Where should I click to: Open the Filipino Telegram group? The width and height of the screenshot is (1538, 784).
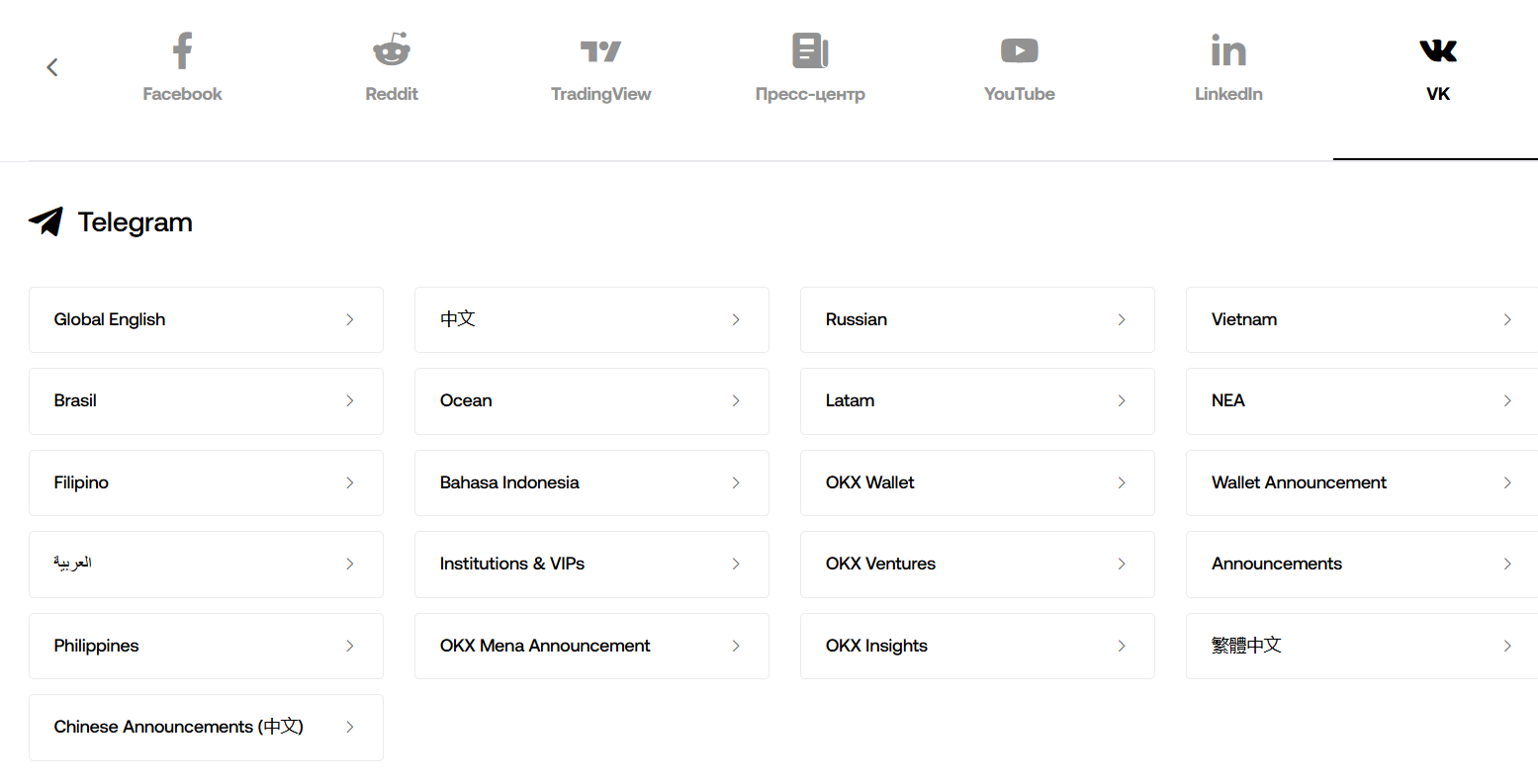tap(206, 482)
